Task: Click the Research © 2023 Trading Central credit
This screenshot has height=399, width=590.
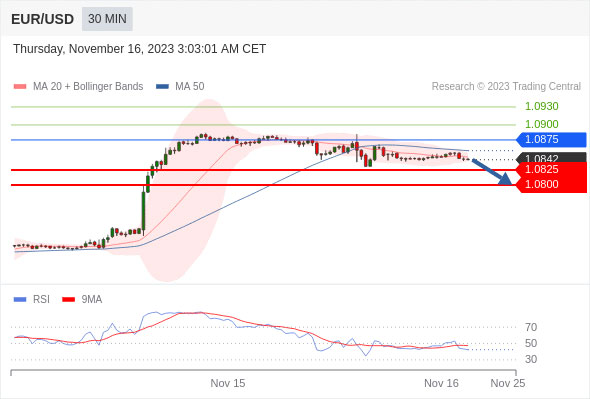Action: [506, 87]
